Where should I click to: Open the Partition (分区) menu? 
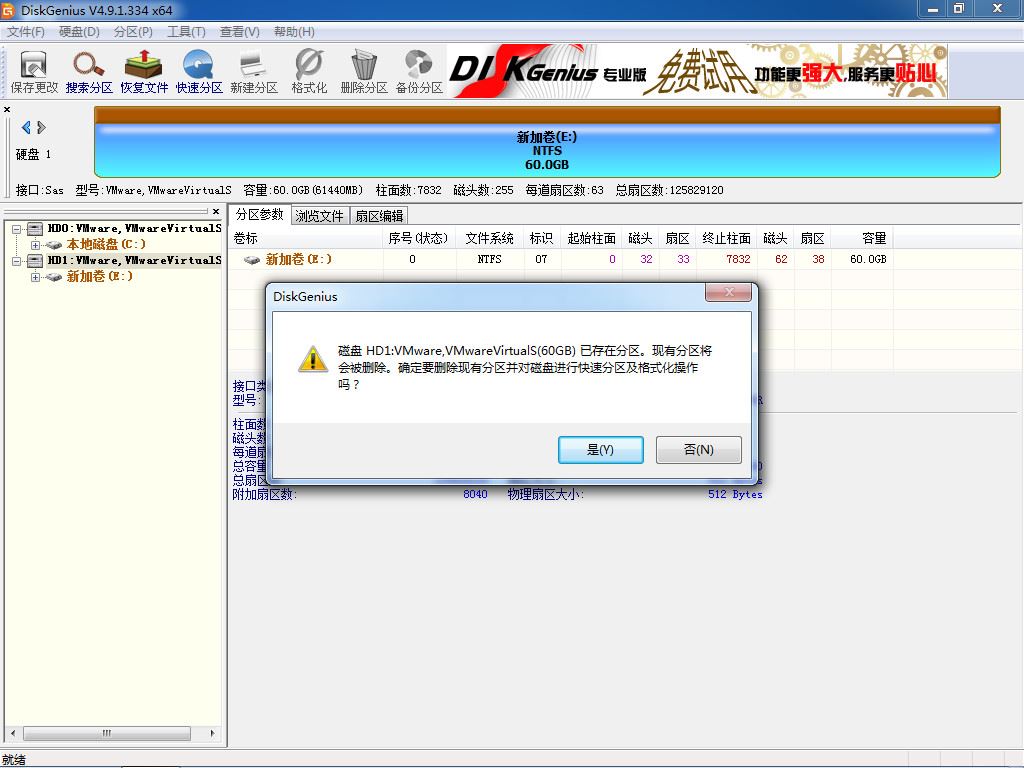[x=133, y=31]
